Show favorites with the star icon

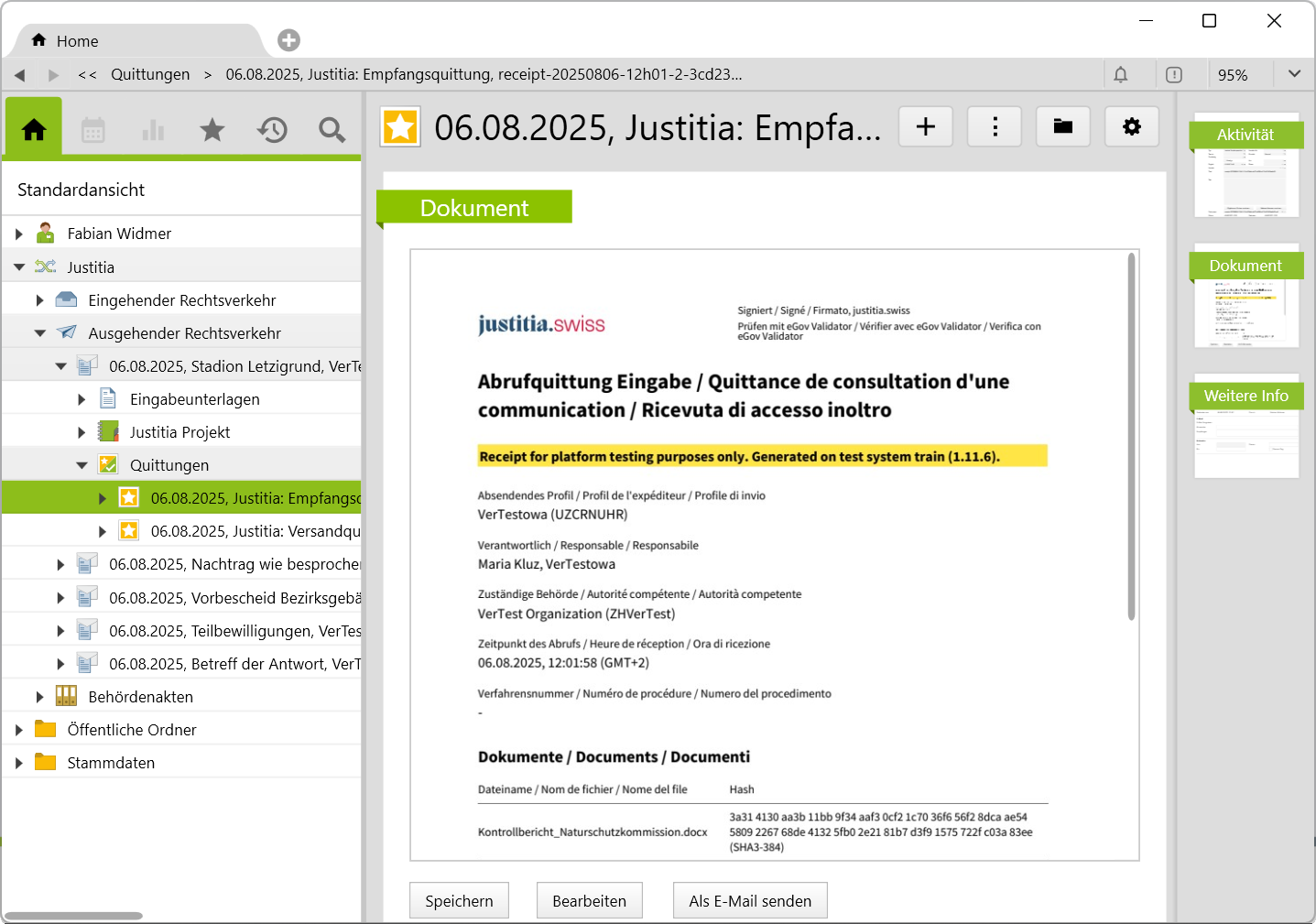coord(212,130)
